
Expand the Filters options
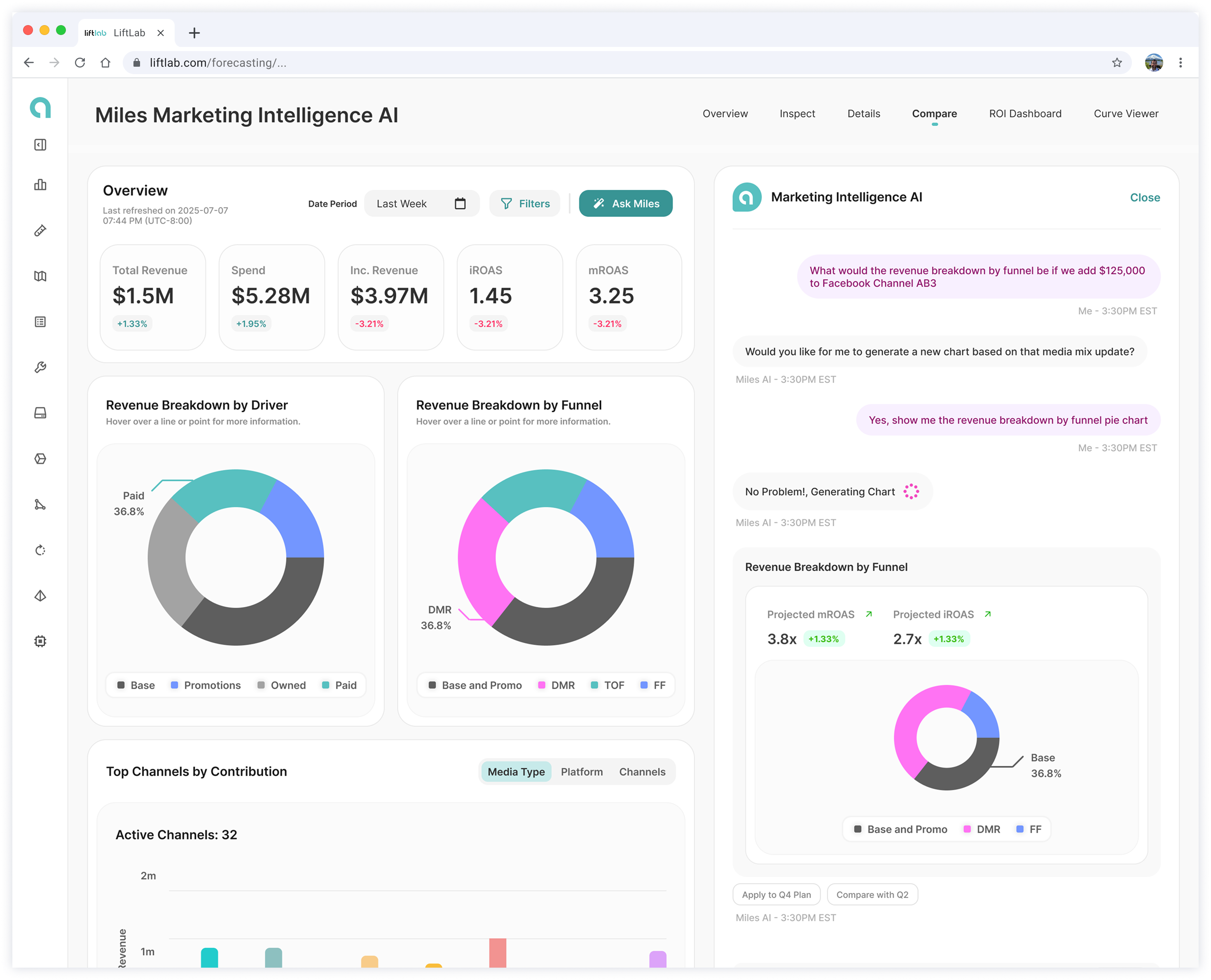click(x=524, y=204)
